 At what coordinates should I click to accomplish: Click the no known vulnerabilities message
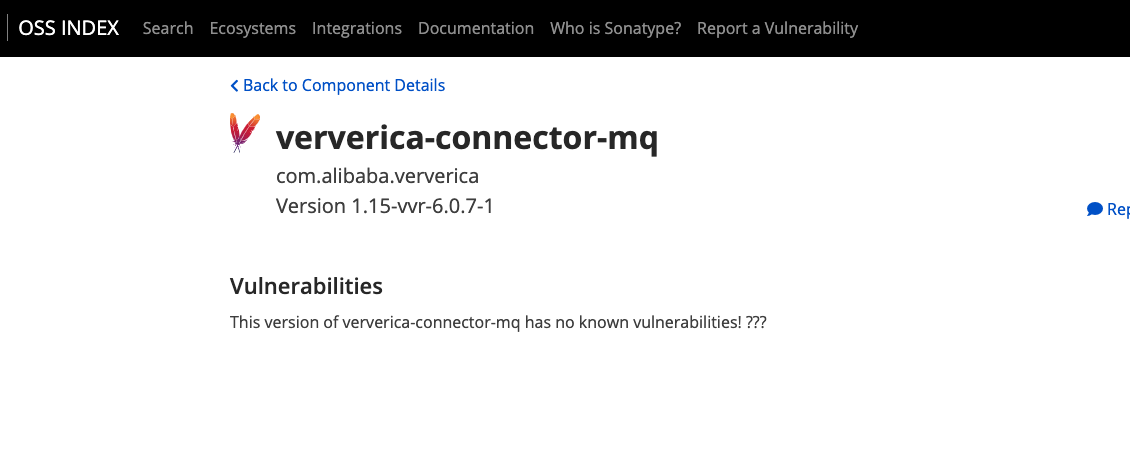coord(484,322)
